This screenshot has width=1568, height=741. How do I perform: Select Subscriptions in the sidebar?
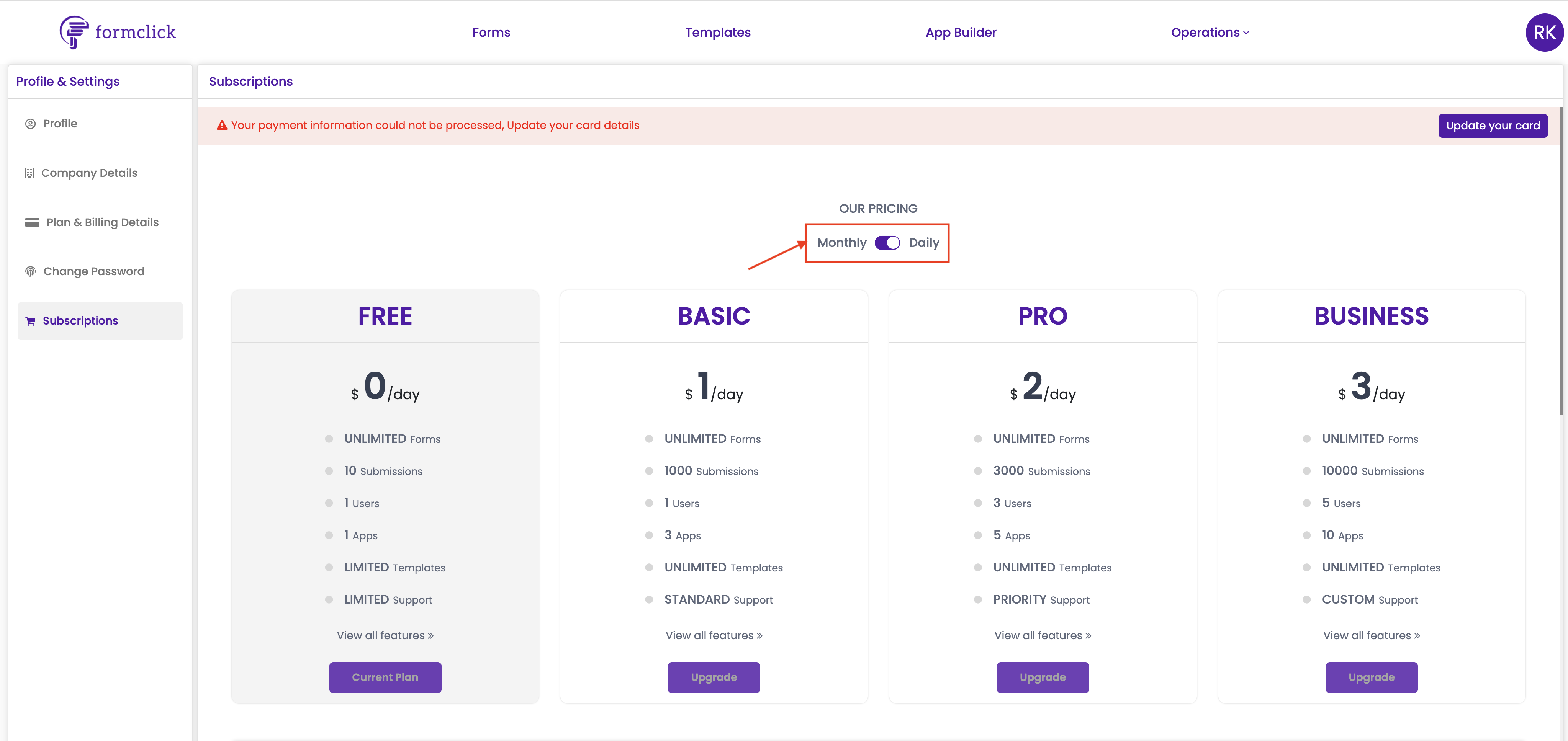coord(100,321)
